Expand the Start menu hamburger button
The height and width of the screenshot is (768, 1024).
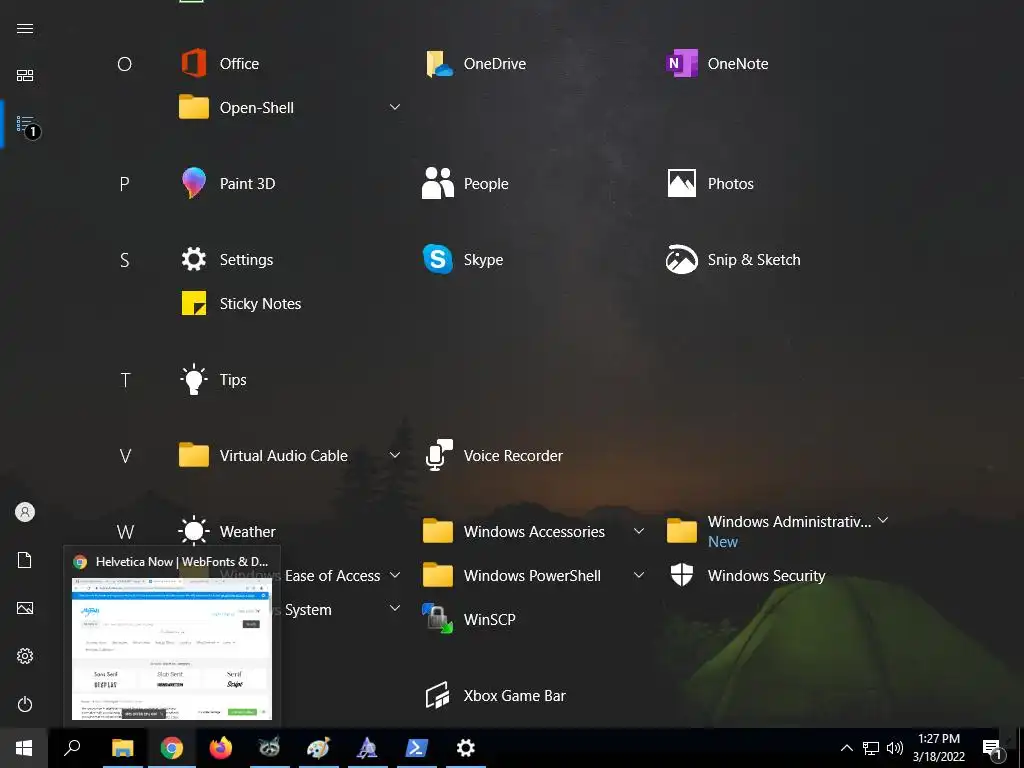coord(25,28)
